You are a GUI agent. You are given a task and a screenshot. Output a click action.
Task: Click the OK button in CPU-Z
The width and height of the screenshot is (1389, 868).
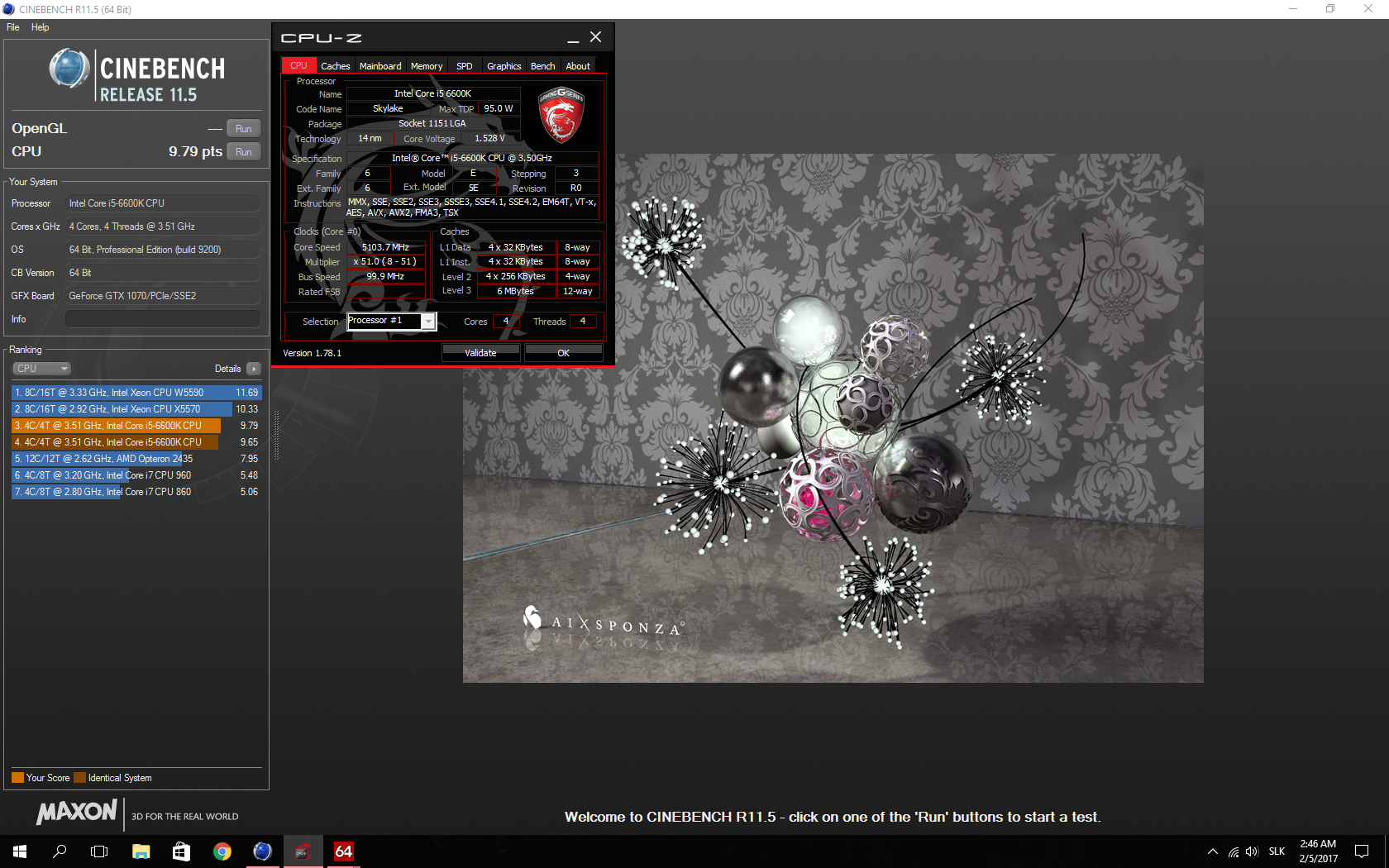(x=563, y=353)
